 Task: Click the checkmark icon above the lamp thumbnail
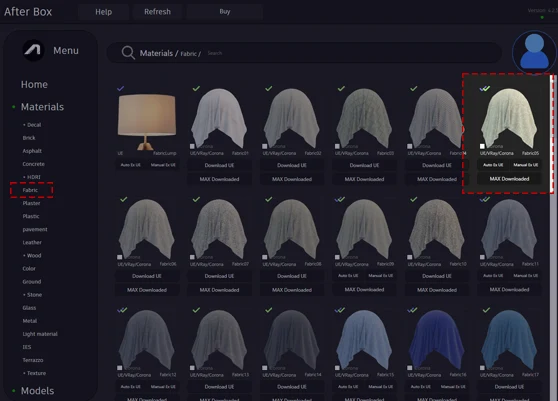tap(121, 88)
